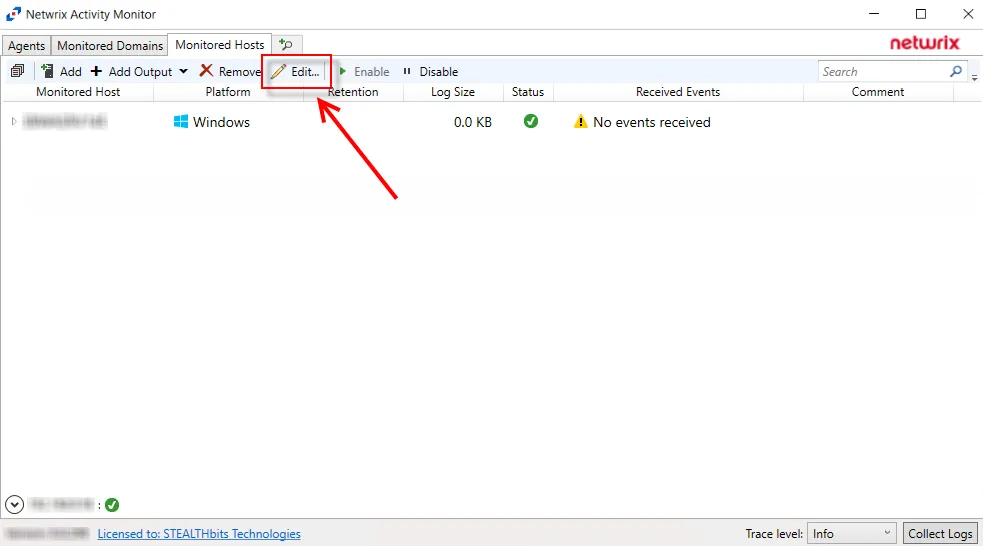983x546 pixels.
Task: Open the Trace level dropdown
Action: (x=851, y=533)
